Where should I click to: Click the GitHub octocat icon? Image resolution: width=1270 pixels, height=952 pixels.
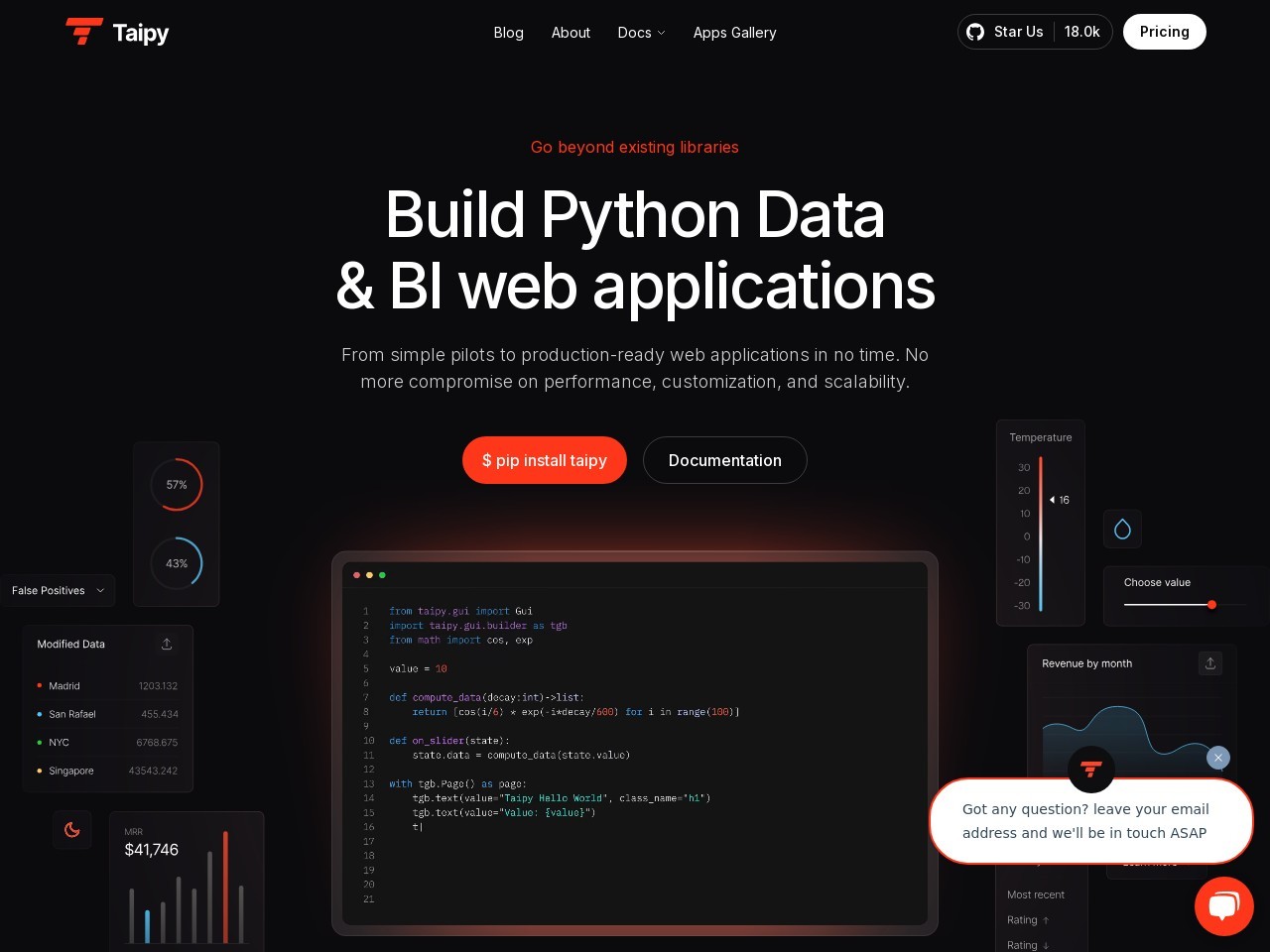975,32
